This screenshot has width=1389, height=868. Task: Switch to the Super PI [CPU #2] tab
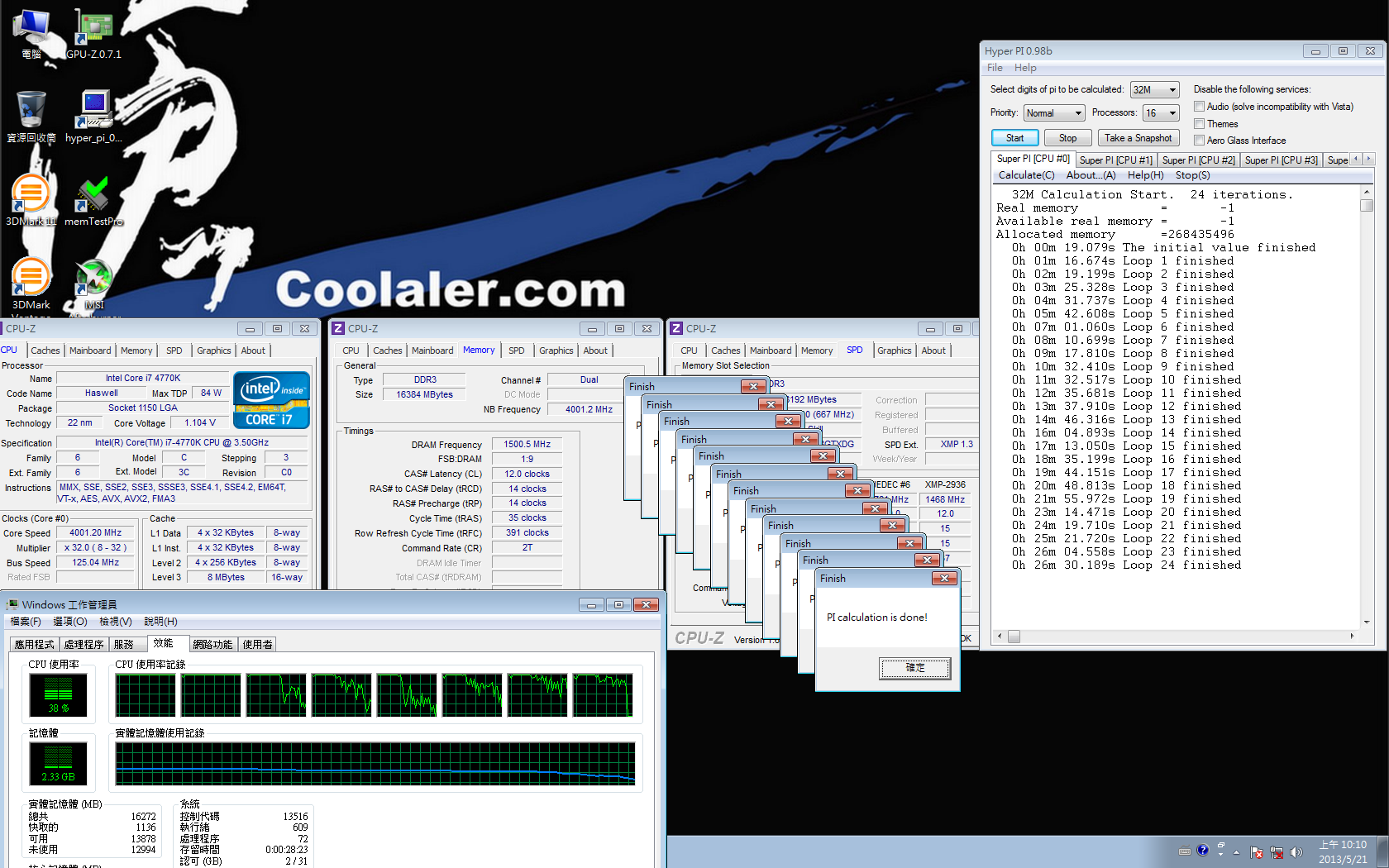pos(1198,160)
